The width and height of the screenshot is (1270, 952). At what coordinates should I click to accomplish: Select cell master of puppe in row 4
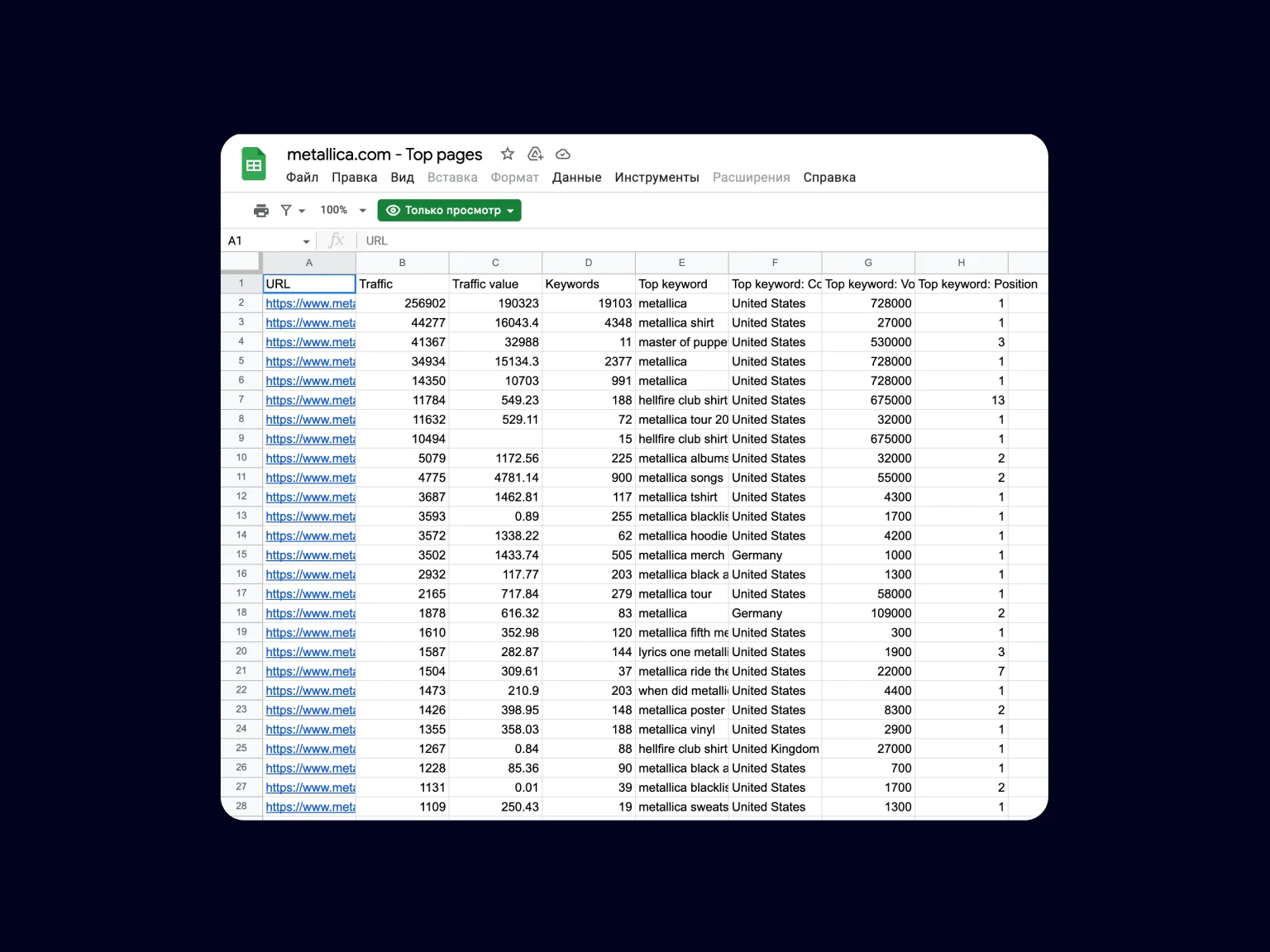click(682, 342)
